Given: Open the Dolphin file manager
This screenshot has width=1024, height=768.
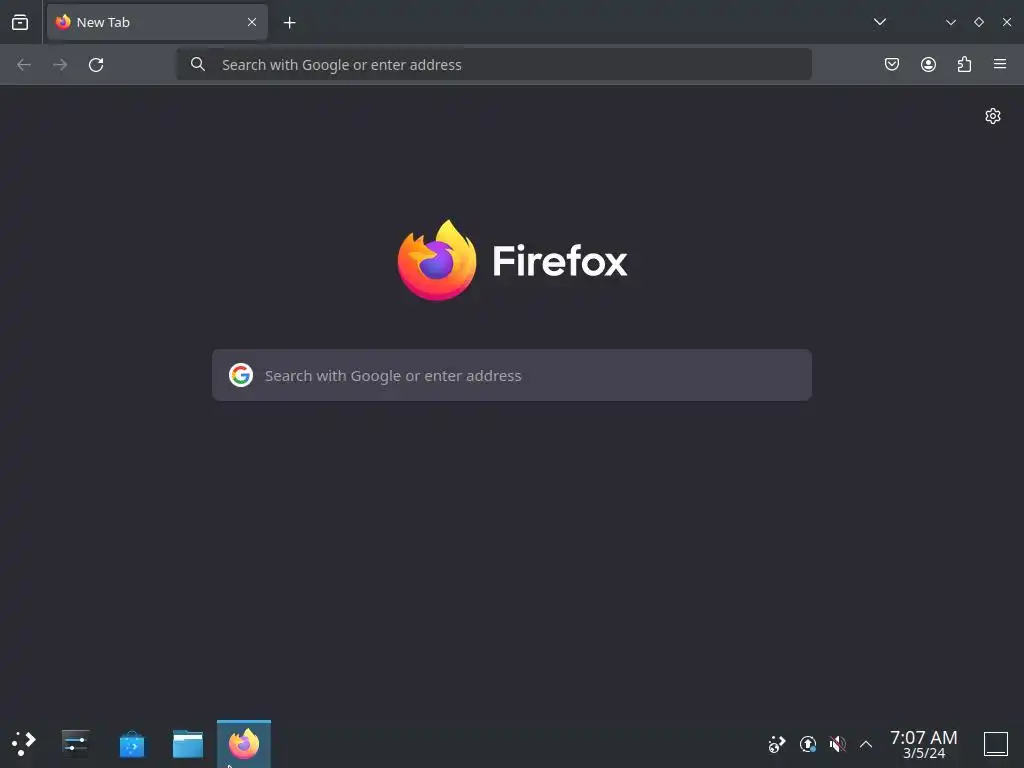Looking at the screenshot, I should pos(188,744).
